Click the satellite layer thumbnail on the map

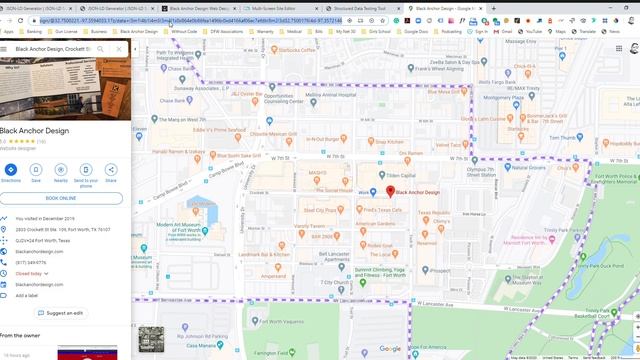(x=151, y=339)
